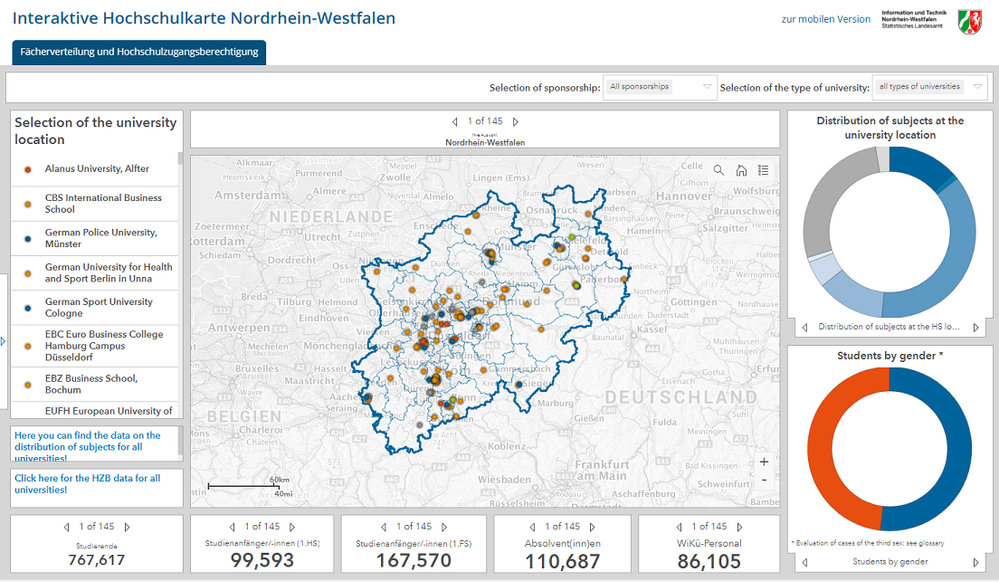The height and width of the screenshot is (582, 999).
Task: Select German Sport University Cologne
Action: 95,307
